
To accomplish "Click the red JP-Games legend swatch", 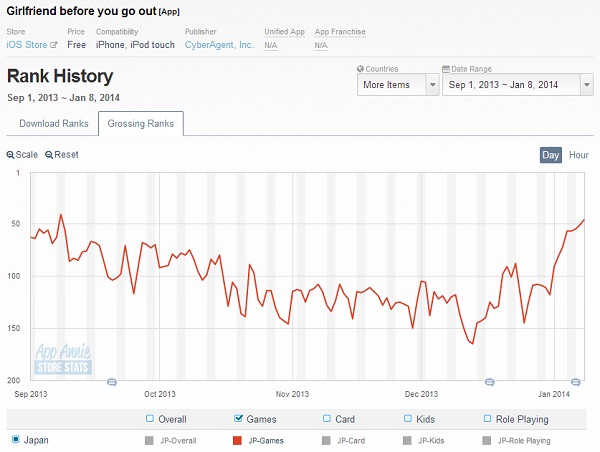I will pos(237,440).
